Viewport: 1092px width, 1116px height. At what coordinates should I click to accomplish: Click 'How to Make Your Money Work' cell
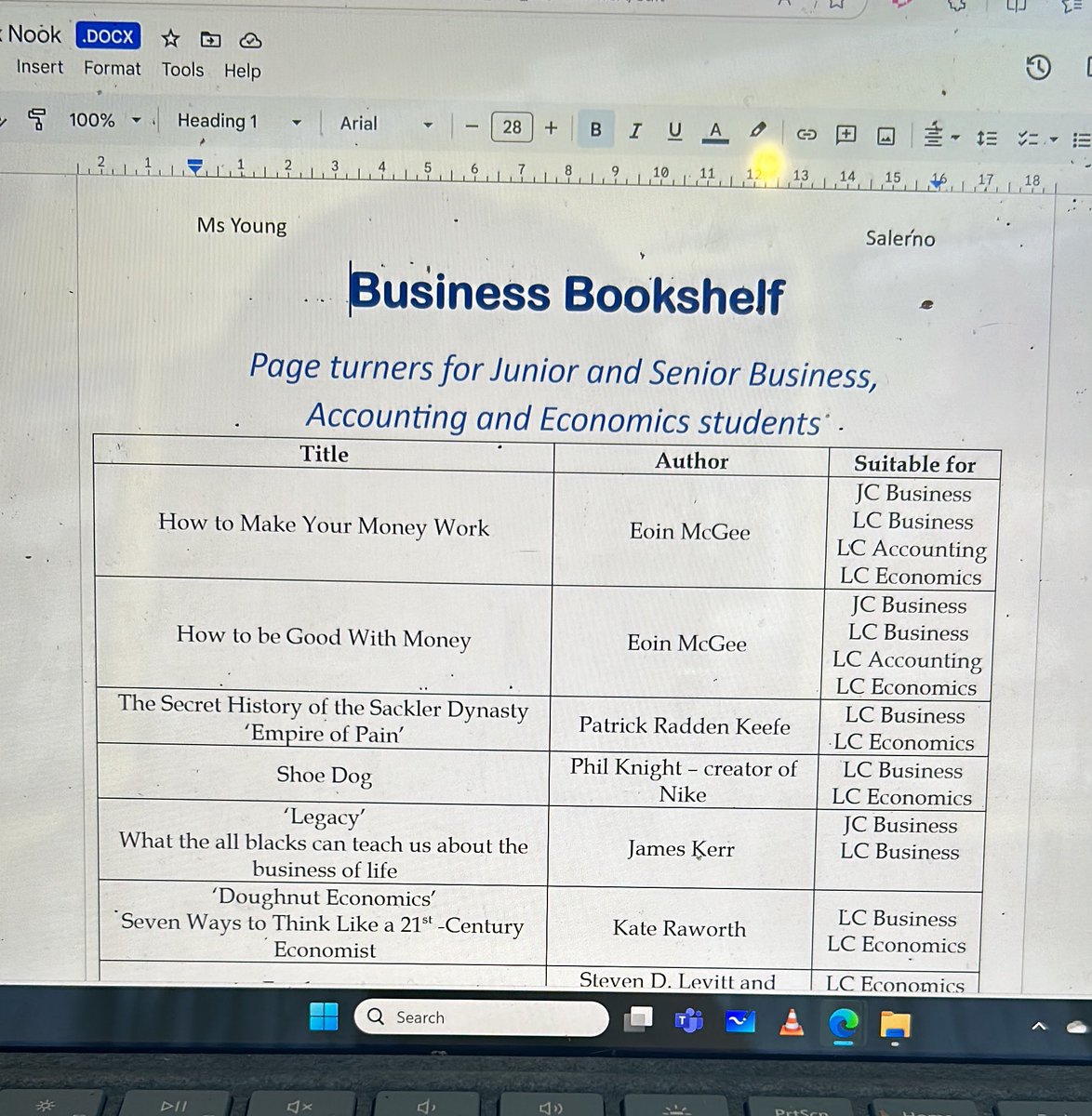(x=323, y=525)
